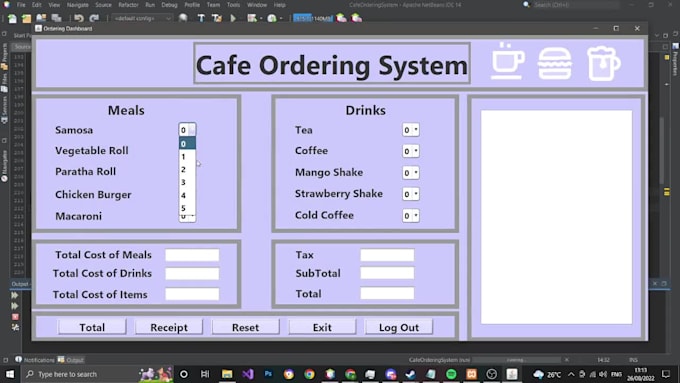Open the Debug menu in NetBeans
680x383 pixels.
point(169,5)
